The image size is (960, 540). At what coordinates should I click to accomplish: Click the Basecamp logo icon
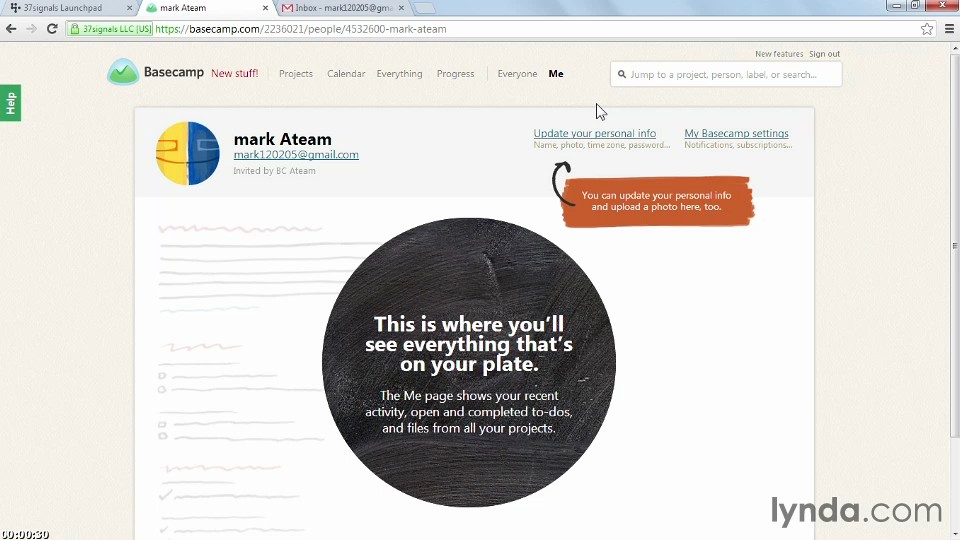point(123,72)
